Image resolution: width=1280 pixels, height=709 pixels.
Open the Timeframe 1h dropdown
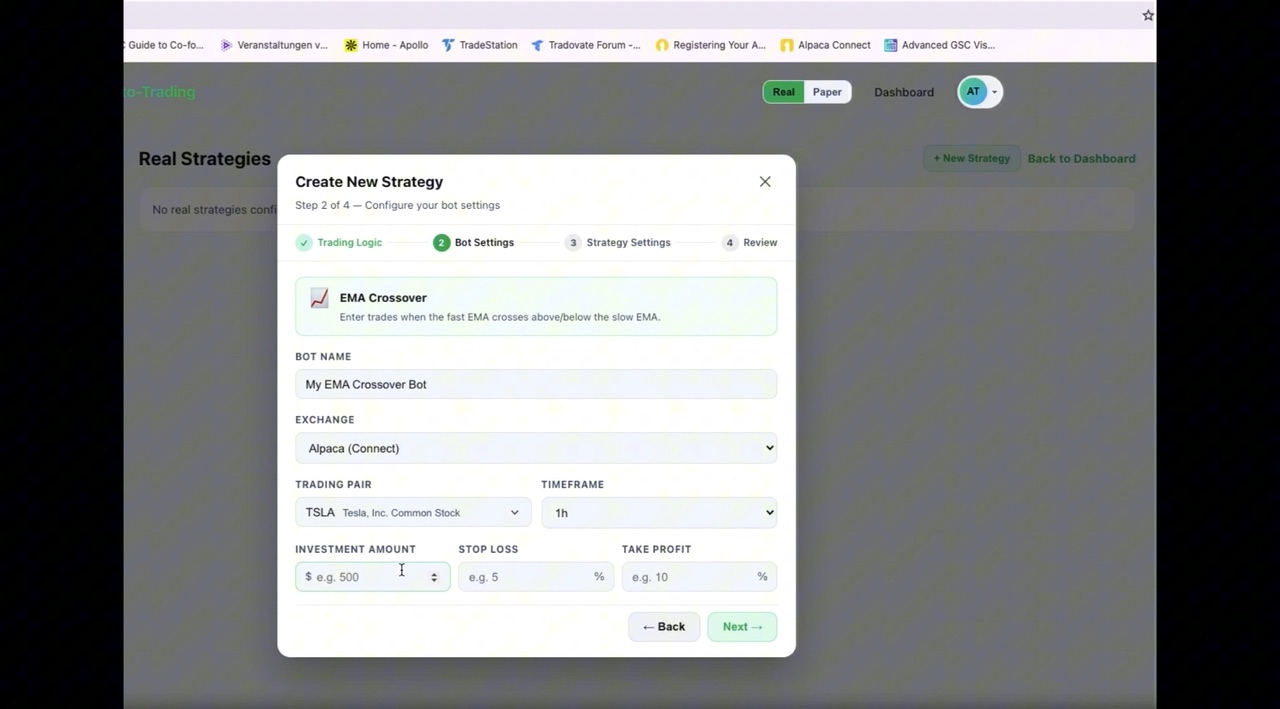coord(659,513)
